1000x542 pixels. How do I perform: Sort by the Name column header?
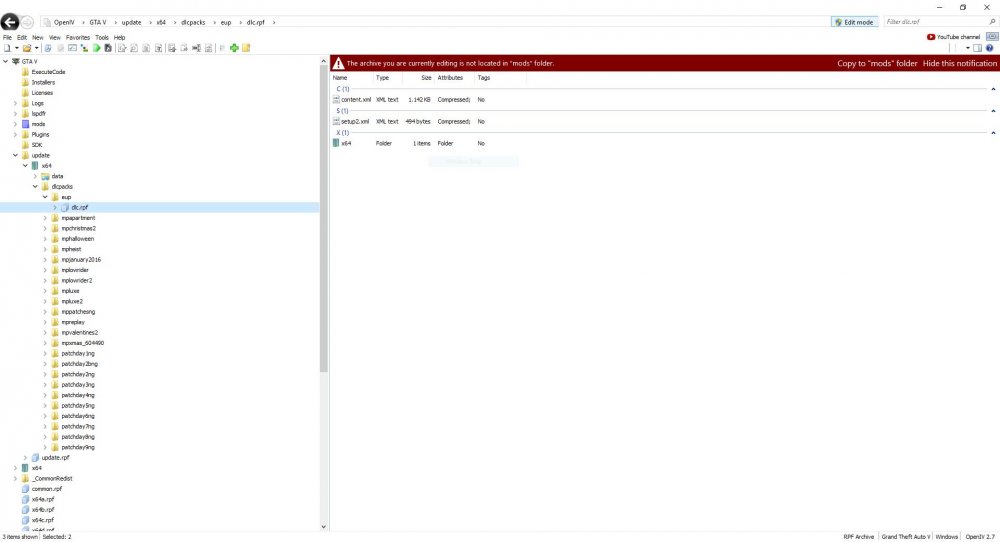[352, 78]
